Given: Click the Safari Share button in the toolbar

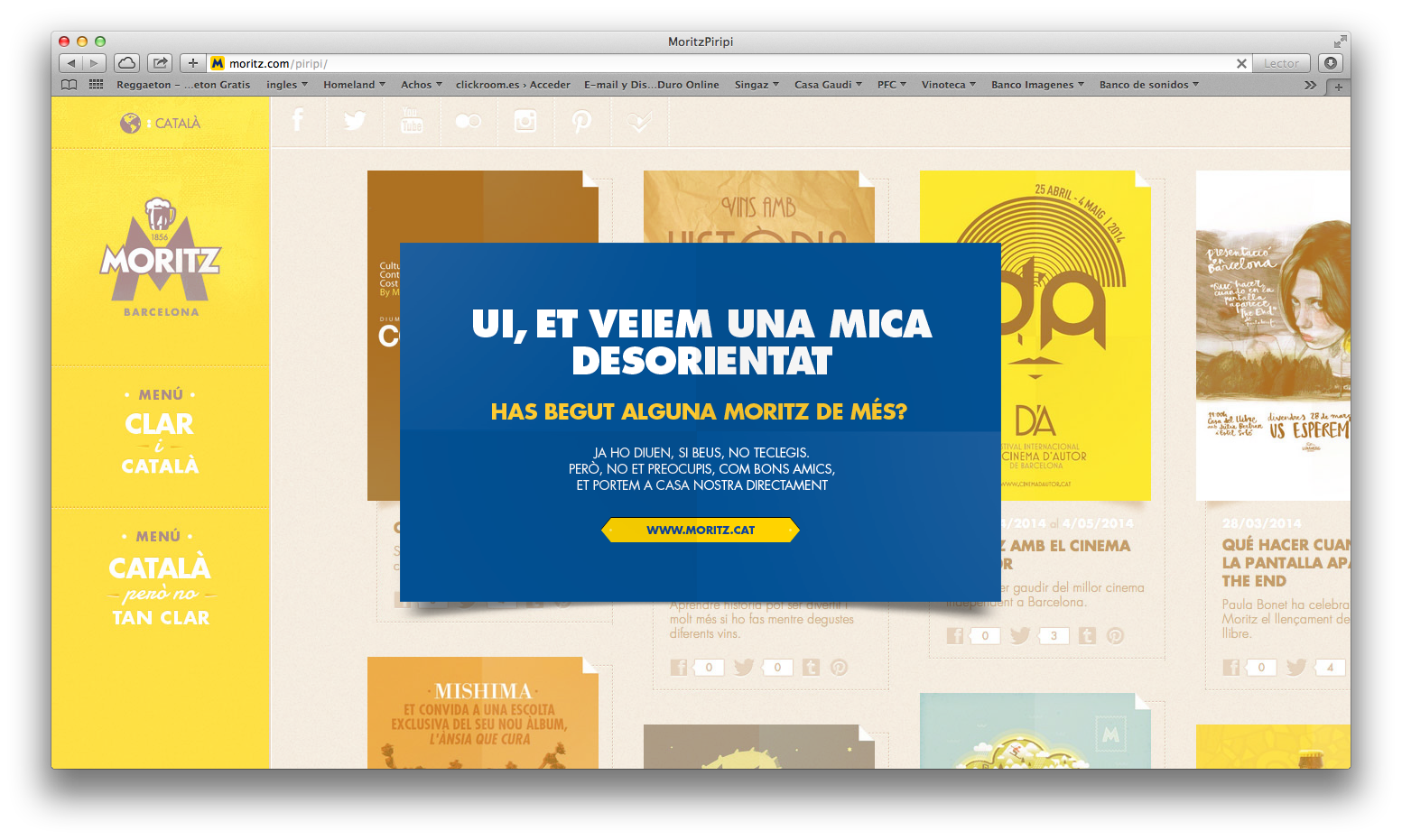Looking at the screenshot, I should (160, 63).
